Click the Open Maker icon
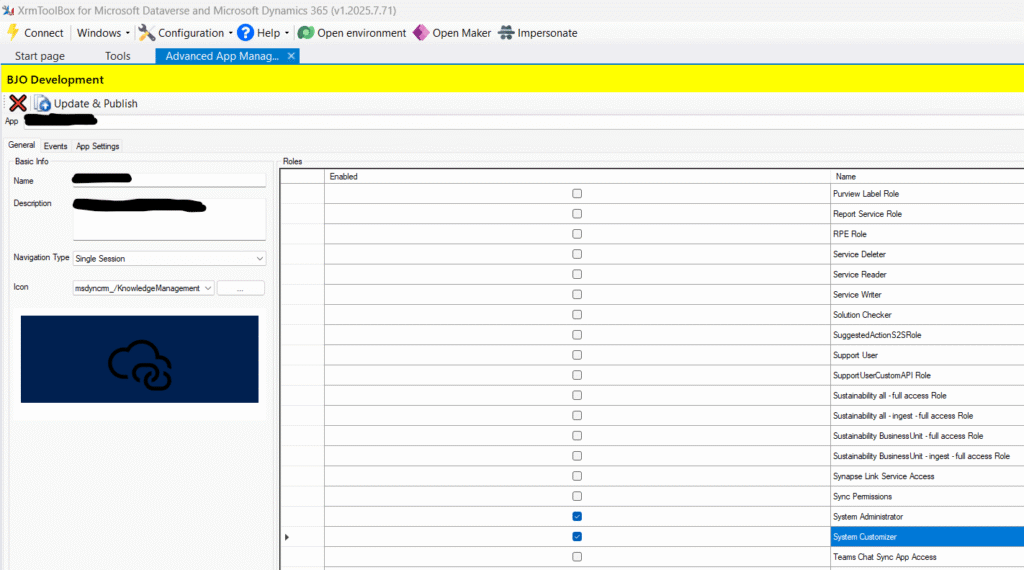 tap(421, 33)
